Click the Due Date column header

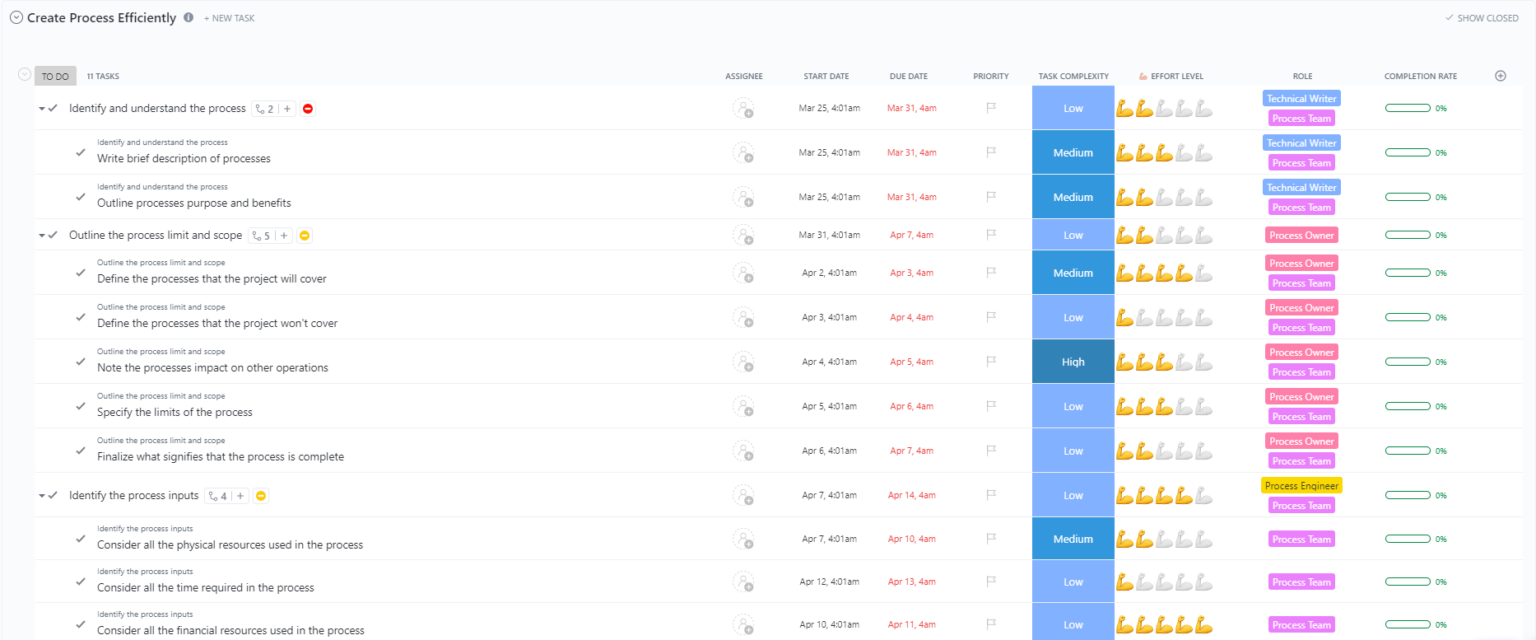tap(908, 76)
